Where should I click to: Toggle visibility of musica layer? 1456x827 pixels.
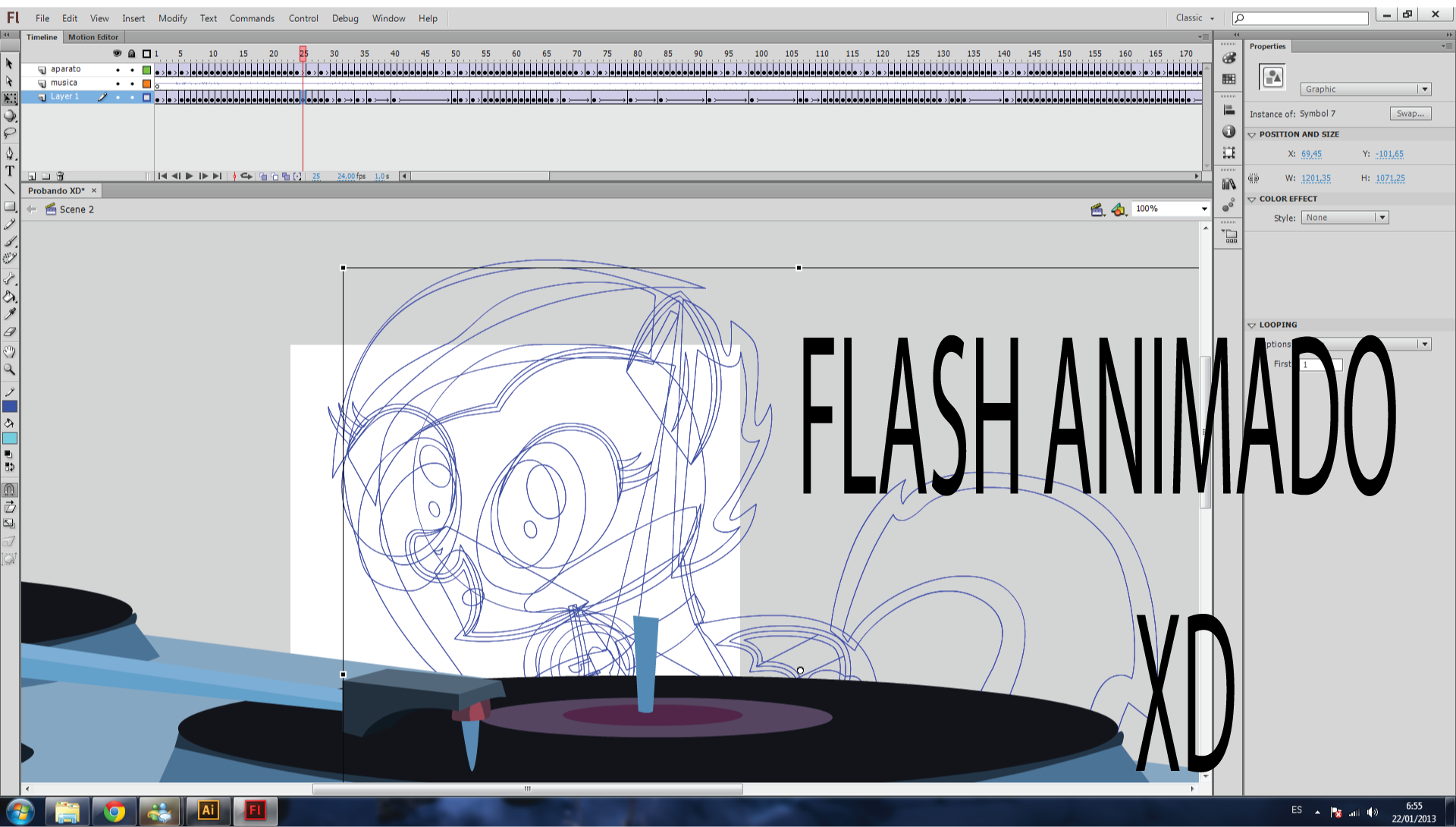click(118, 83)
